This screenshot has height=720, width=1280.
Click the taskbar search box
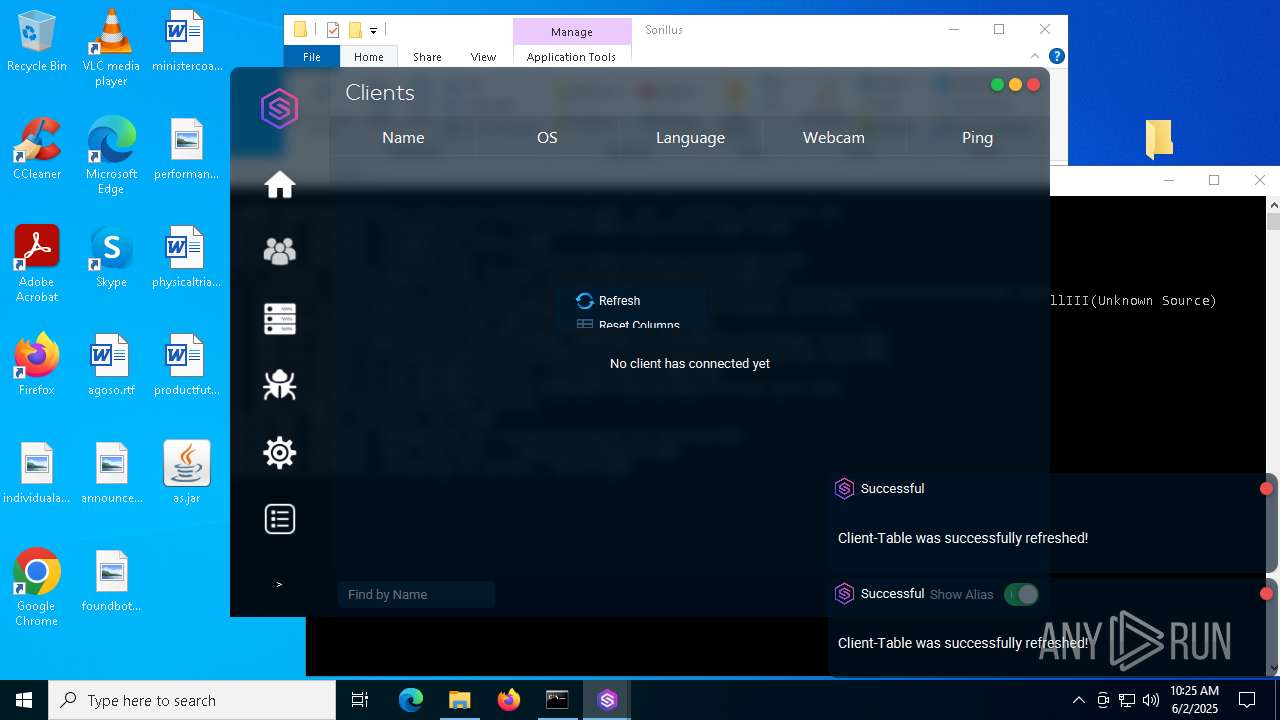click(x=192, y=700)
